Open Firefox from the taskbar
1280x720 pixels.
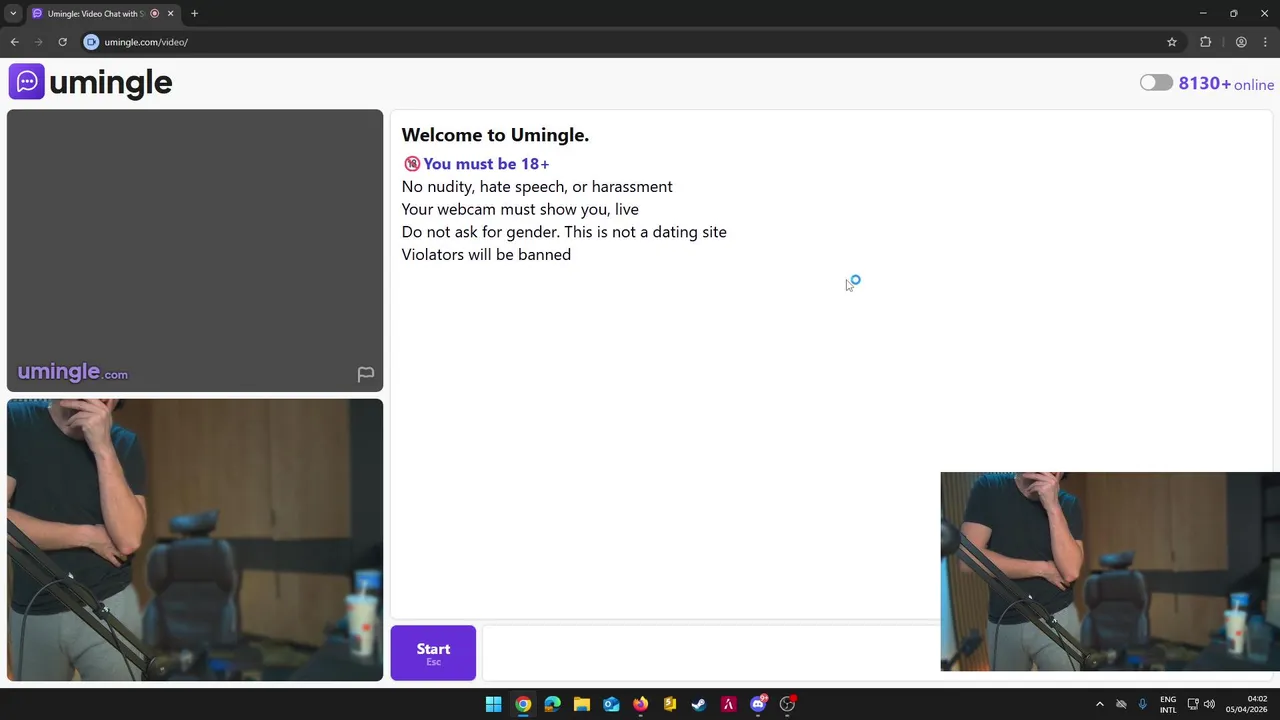640,704
